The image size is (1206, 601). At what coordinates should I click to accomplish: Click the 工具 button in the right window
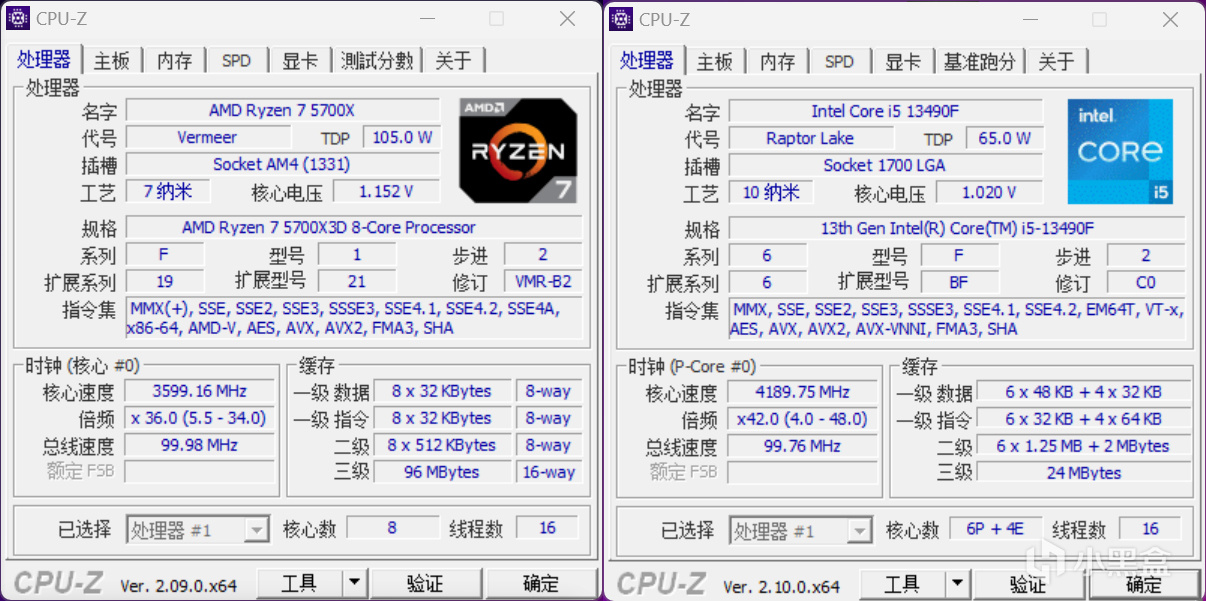(x=903, y=584)
